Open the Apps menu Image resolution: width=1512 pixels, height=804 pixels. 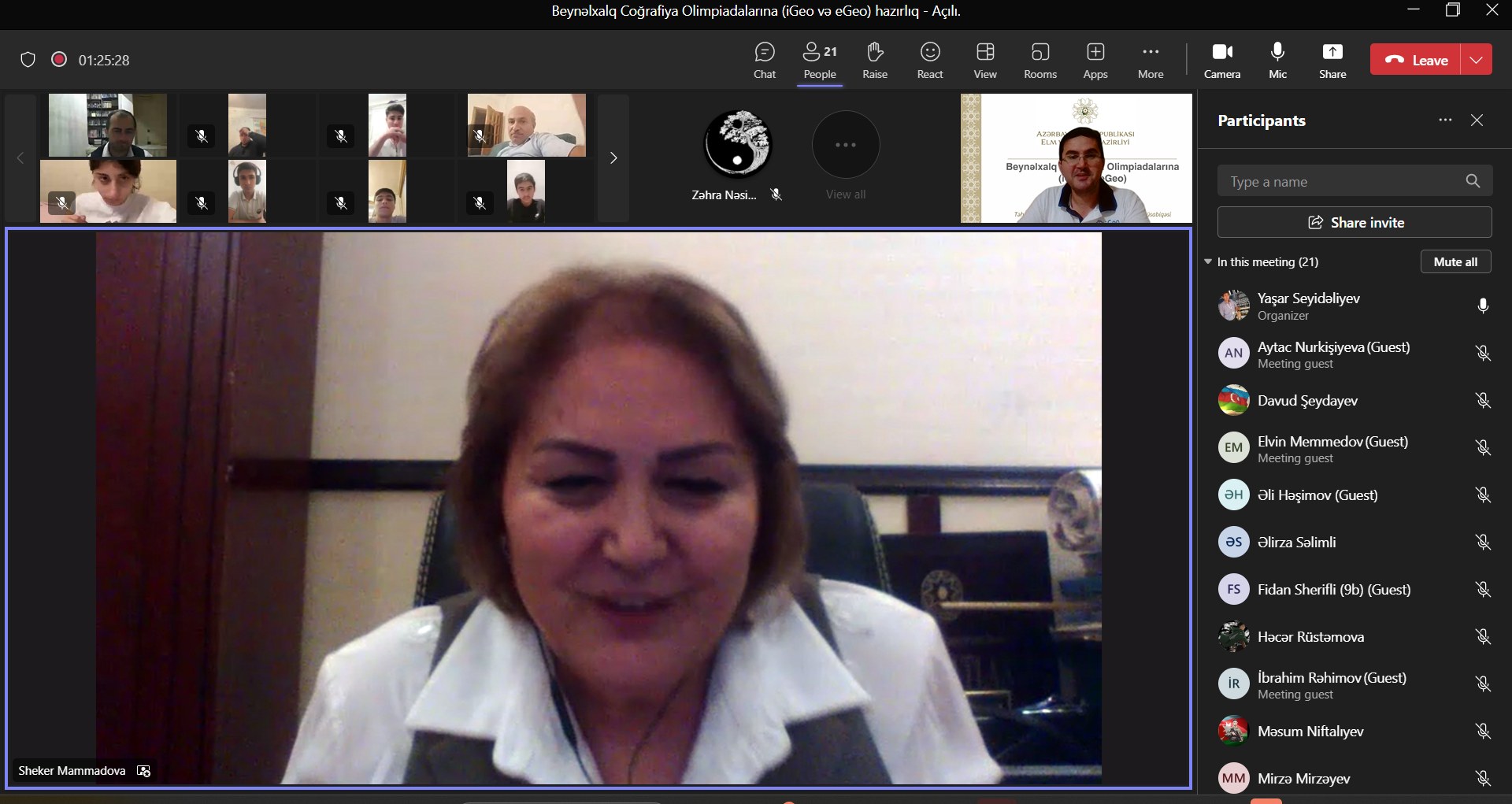(x=1095, y=61)
